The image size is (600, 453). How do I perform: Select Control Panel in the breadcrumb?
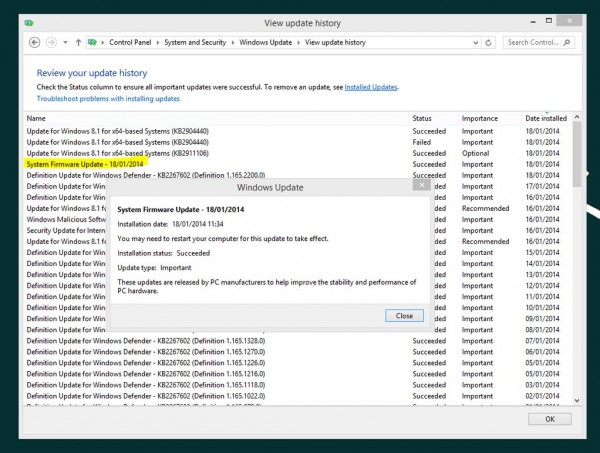130,42
